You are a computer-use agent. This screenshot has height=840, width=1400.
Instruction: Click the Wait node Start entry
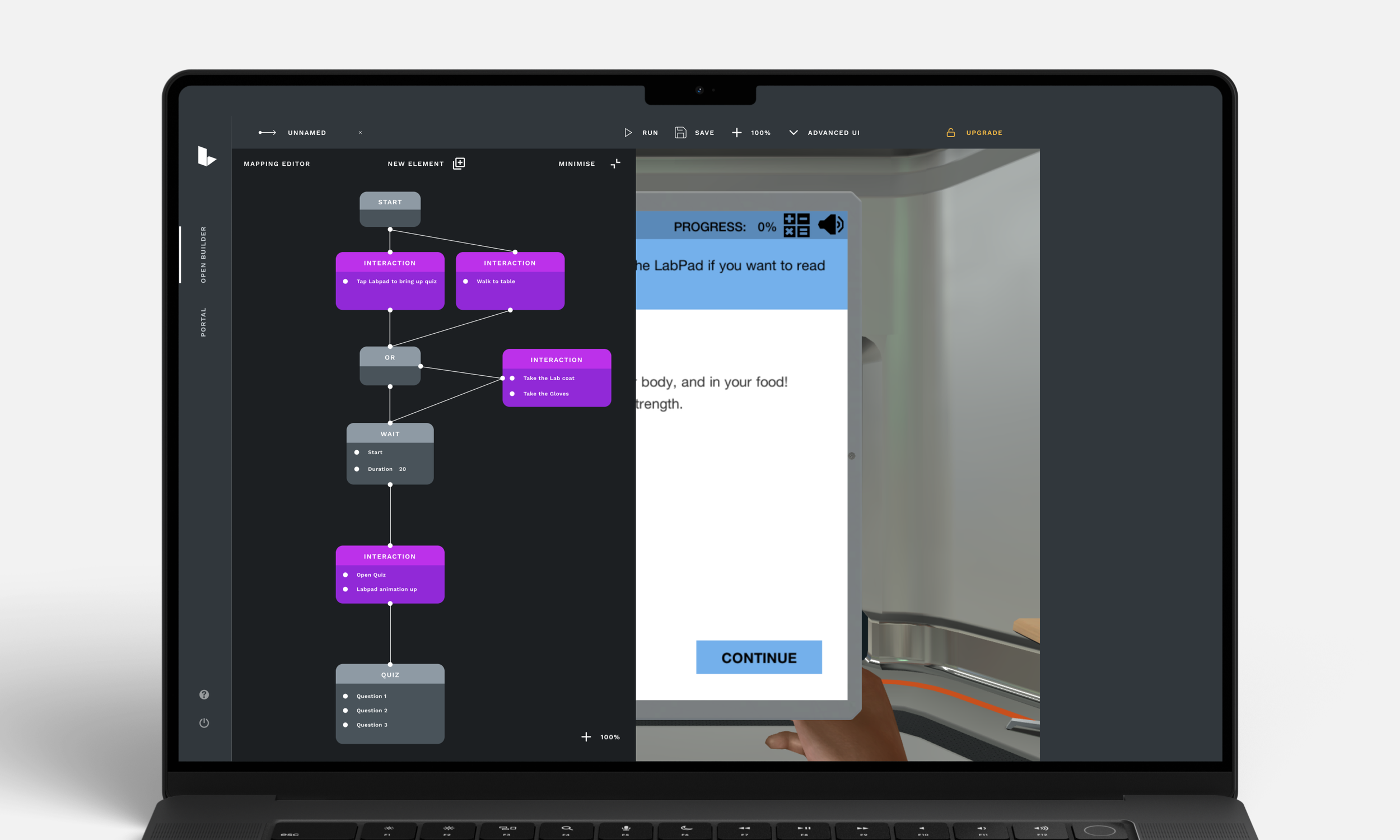[x=375, y=452]
